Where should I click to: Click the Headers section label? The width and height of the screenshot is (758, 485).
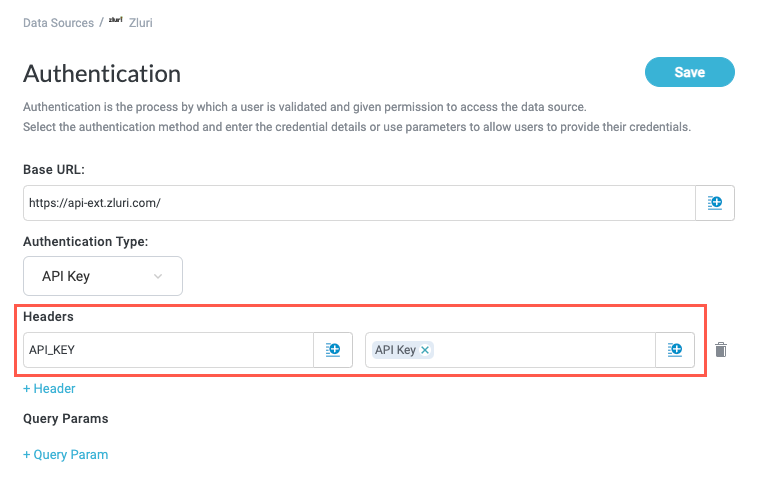click(x=49, y=316)
